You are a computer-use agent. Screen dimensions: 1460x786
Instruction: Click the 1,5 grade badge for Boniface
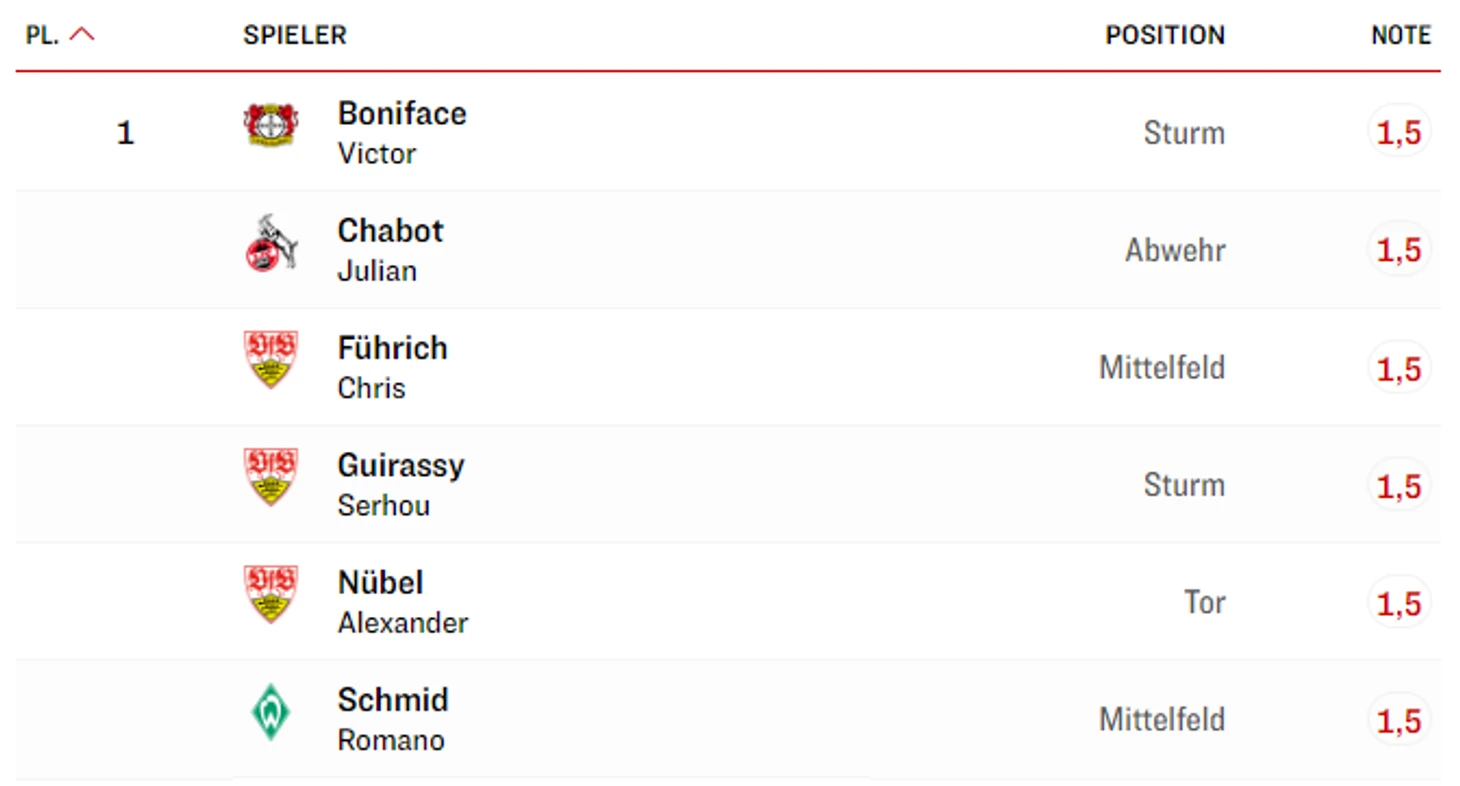(1399, 132)
